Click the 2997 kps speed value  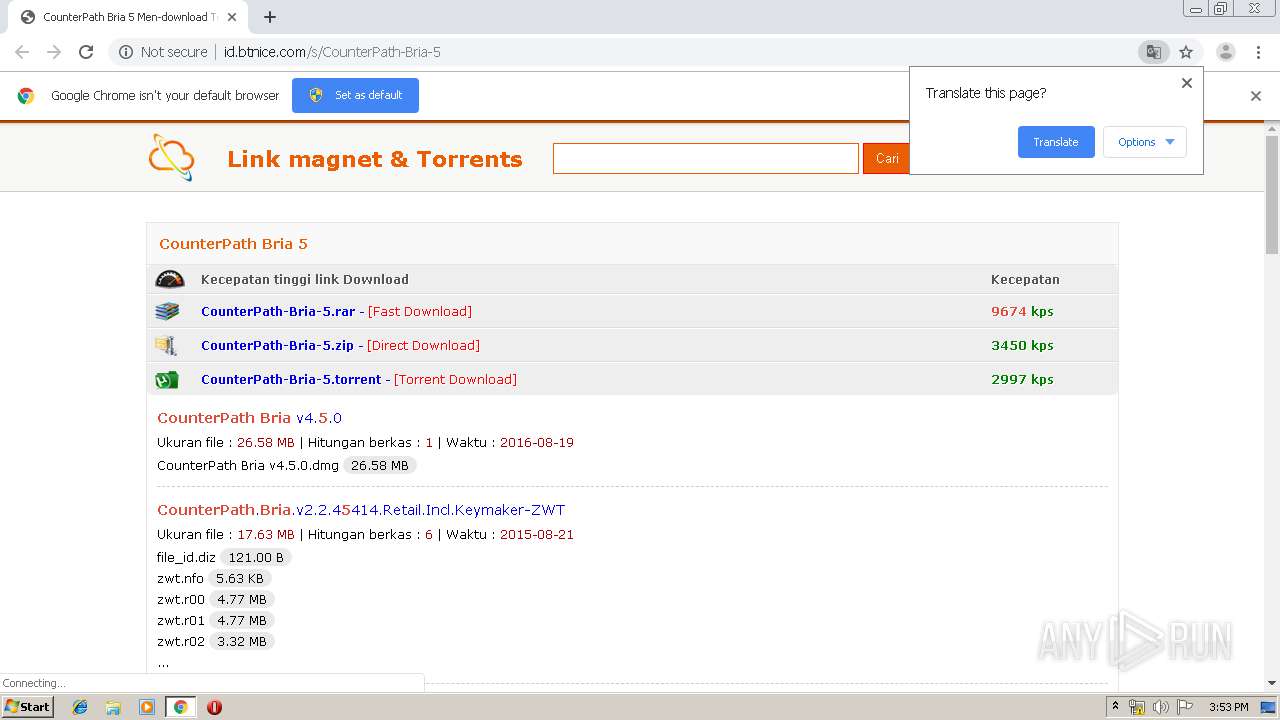point(1022,379)
